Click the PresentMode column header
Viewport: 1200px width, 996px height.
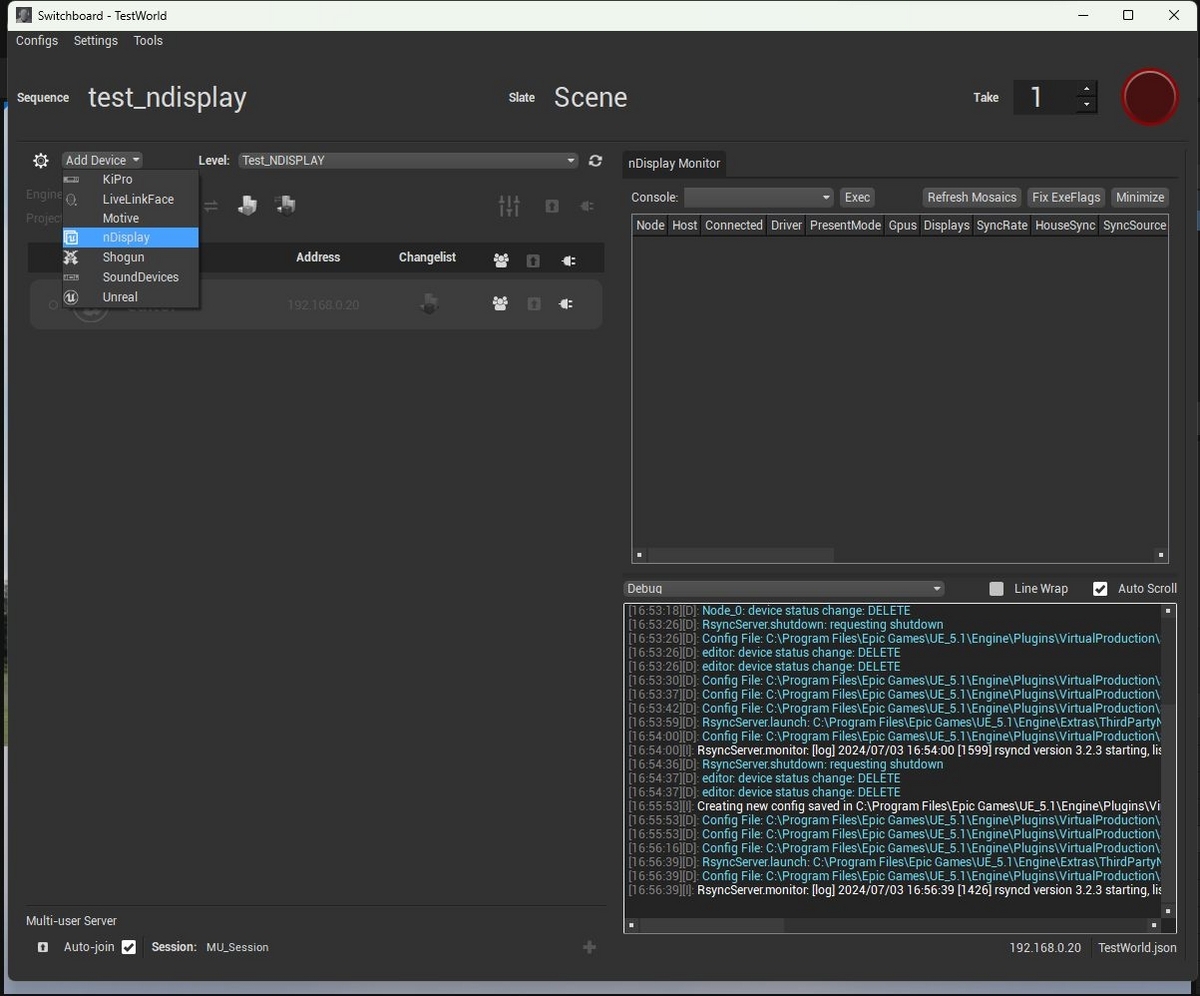coord(845,226)
